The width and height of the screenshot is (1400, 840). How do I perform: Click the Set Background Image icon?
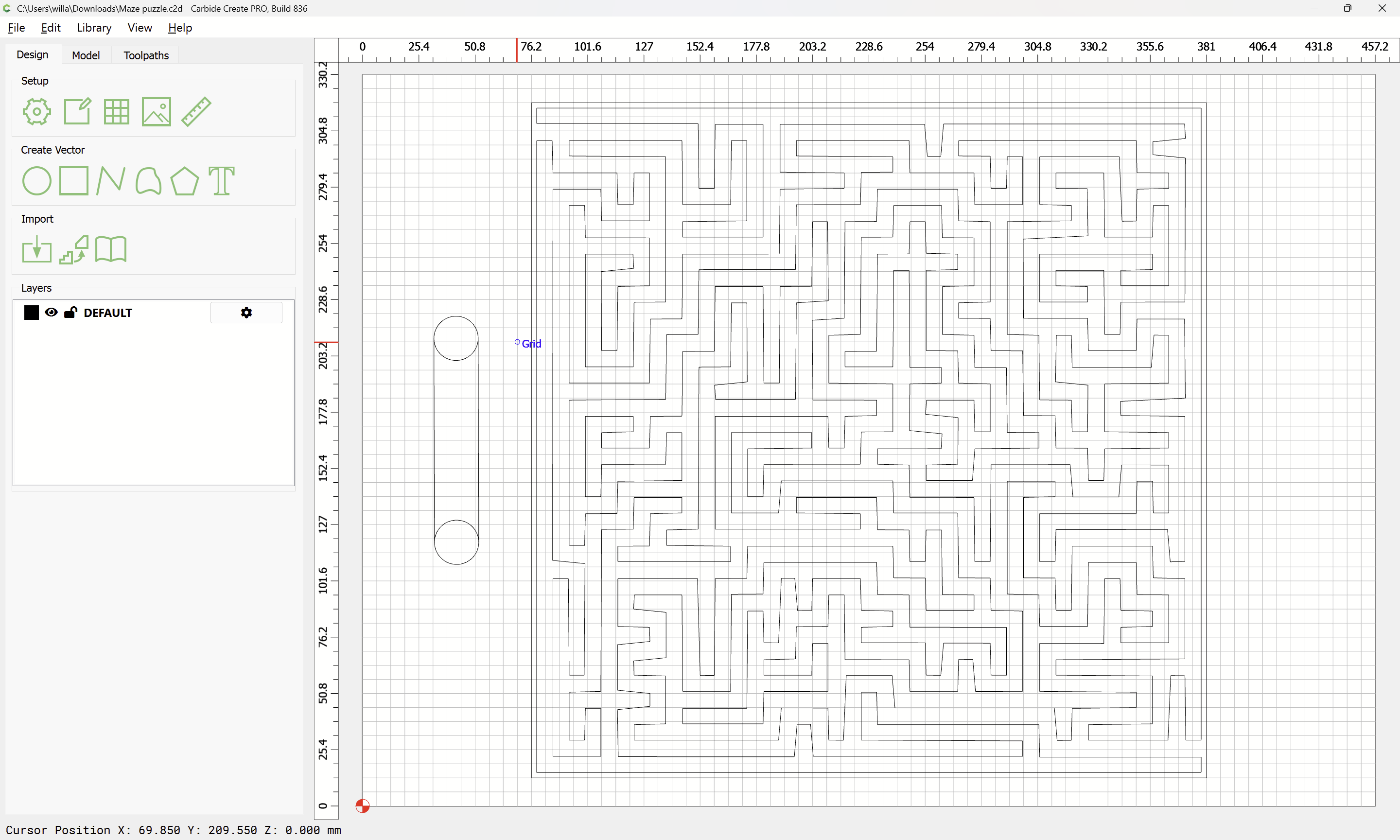coord(156,111)
